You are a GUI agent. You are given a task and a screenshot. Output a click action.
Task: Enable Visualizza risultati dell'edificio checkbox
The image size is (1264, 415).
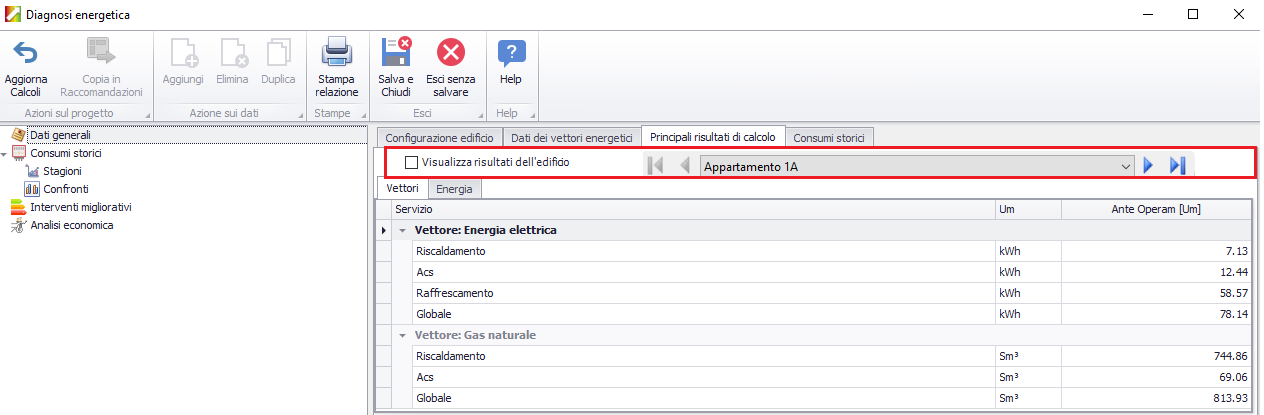[x=411, y=162]
